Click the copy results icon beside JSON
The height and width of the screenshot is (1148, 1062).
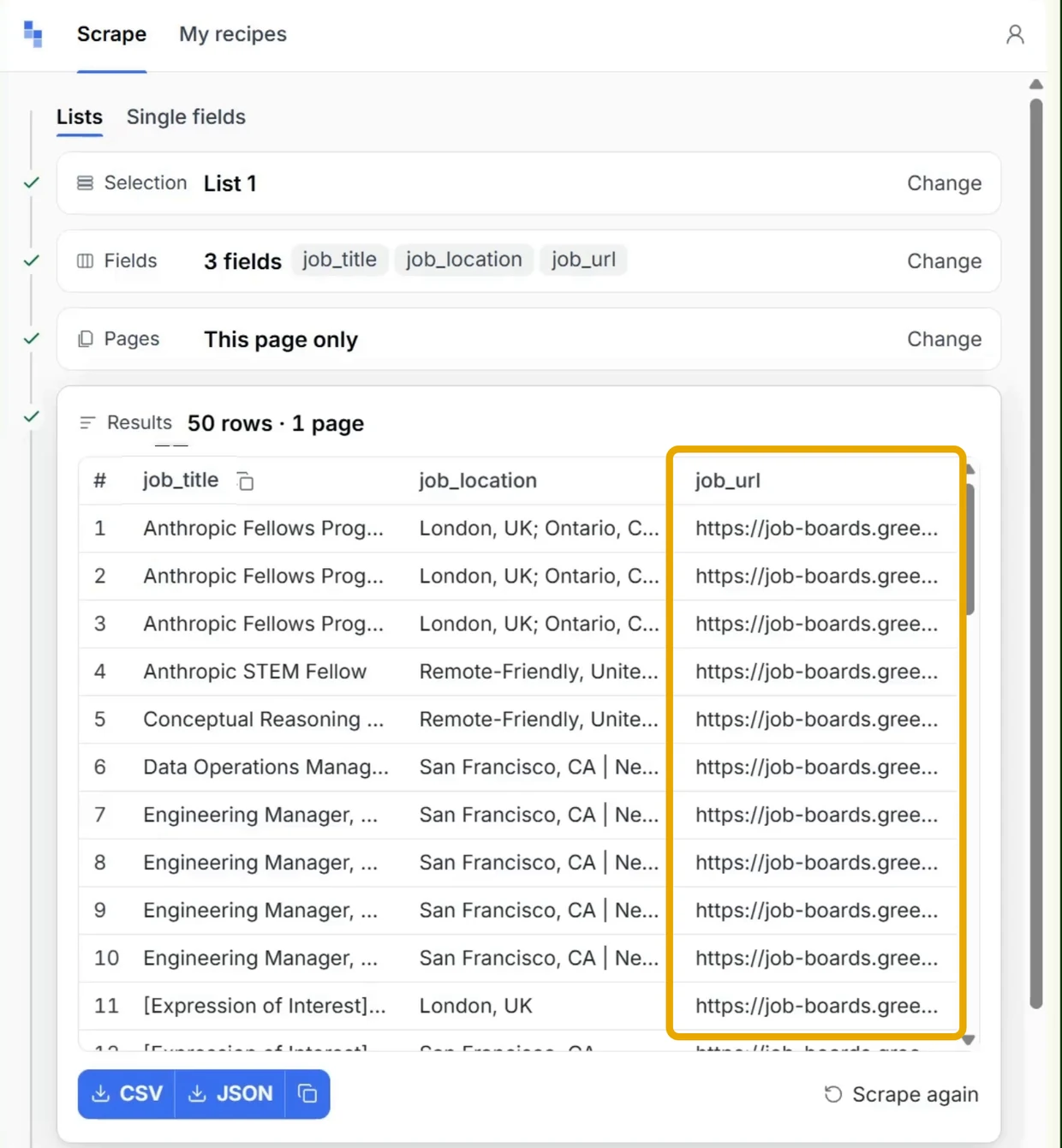point(307,1094)
